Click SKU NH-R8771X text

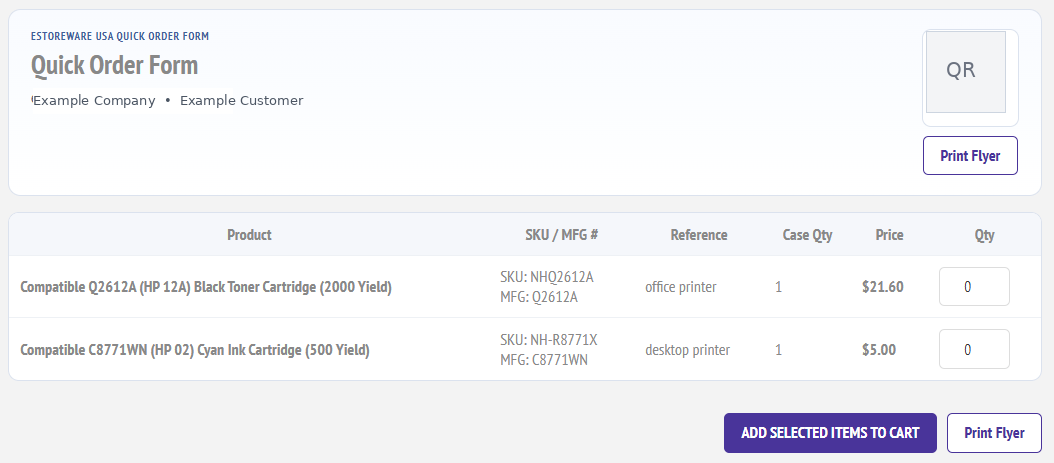[549, 340]
